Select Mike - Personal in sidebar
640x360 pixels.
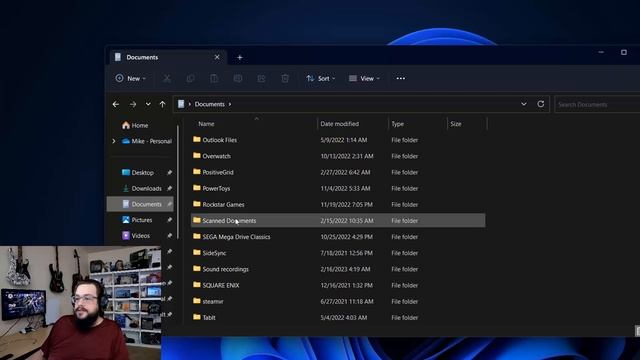(x=147, y=141)
